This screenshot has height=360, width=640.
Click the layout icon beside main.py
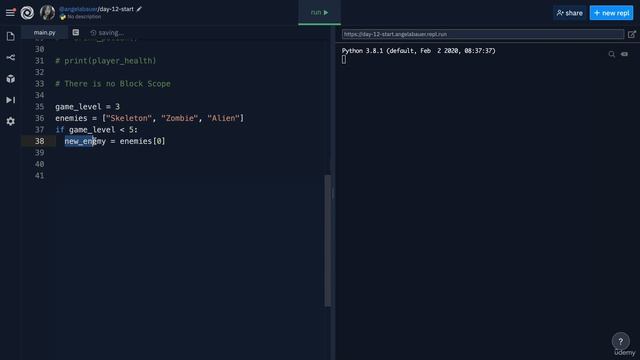(x=76, y=32)
